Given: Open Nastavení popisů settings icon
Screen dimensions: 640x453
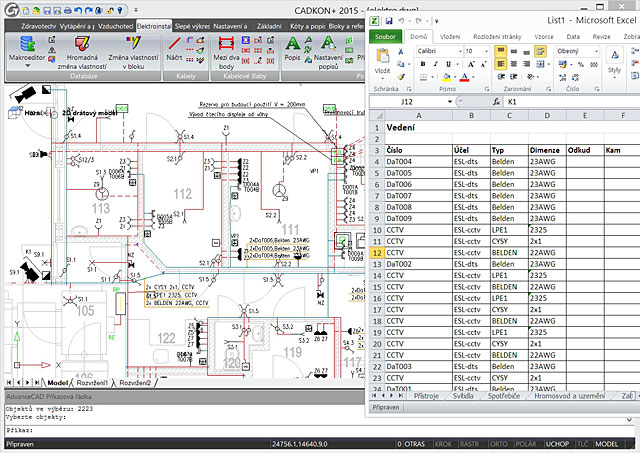Looking at the screenshot, I should pyautogui.click(x=328, y=44).
